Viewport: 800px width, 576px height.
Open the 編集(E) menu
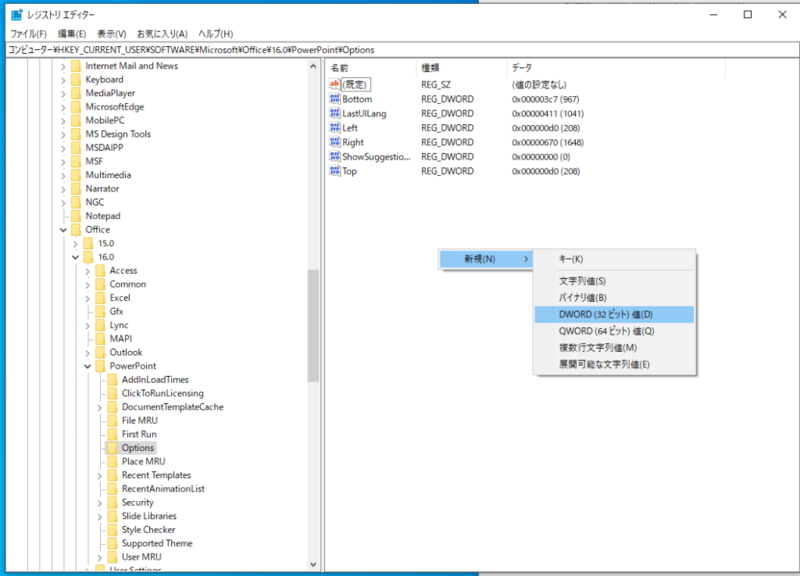pyautogui.click(x=72, y=34)
